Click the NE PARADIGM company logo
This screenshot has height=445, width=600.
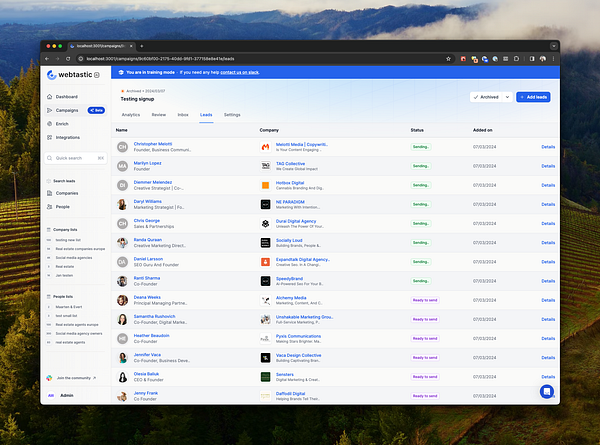click(x=265, y=204)
